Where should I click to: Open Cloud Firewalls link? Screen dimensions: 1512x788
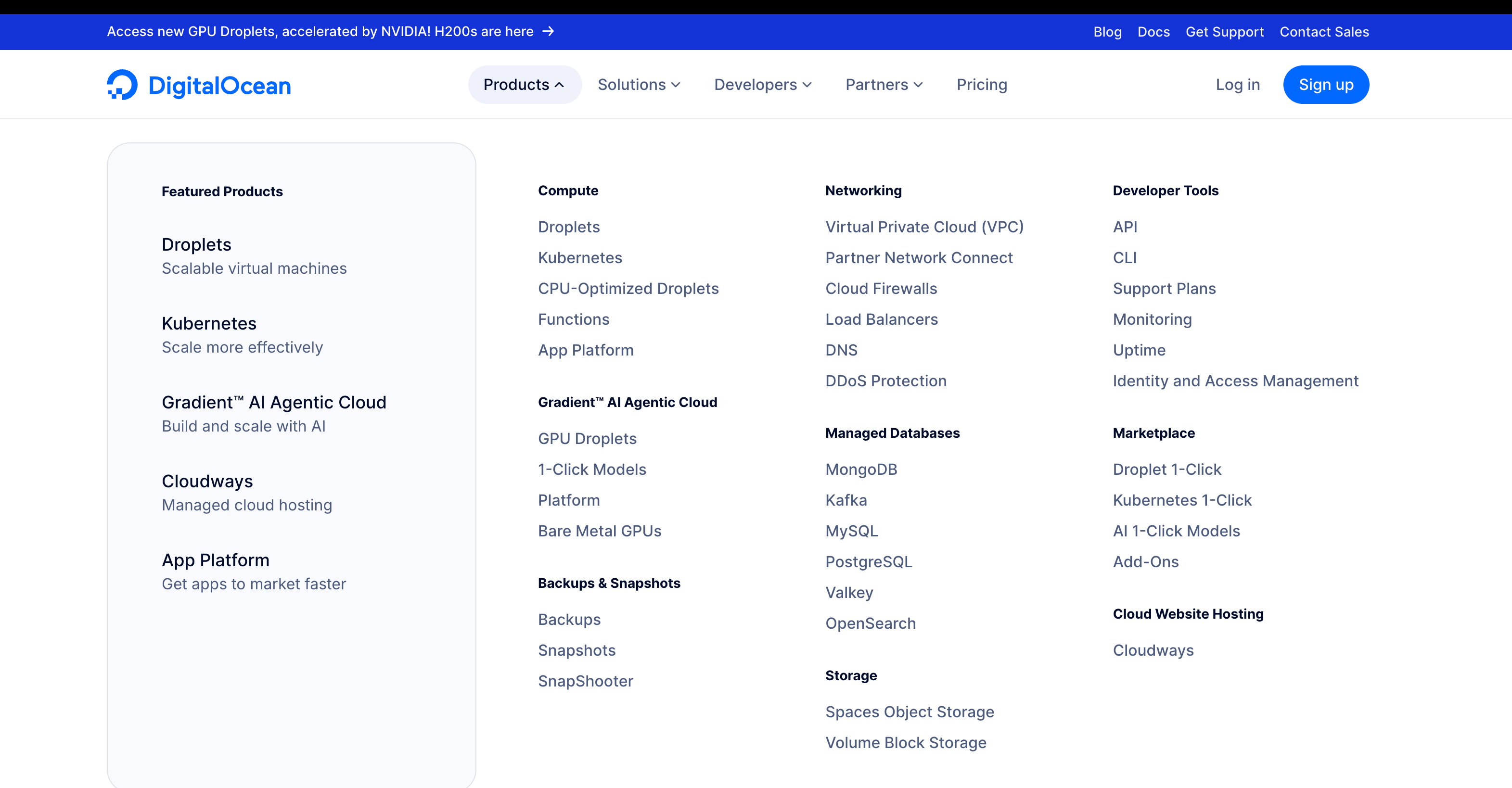[x=881, y=288]
